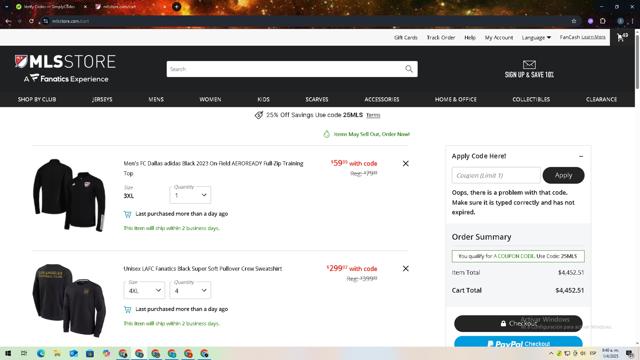Open FC Dallas Training Top product title
The image size is (640, 360).
coord(213,168)
